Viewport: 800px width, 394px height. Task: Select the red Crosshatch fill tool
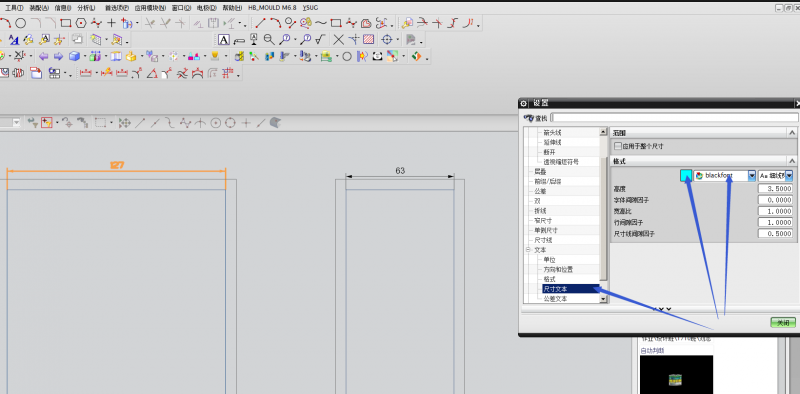coord(368,39)
